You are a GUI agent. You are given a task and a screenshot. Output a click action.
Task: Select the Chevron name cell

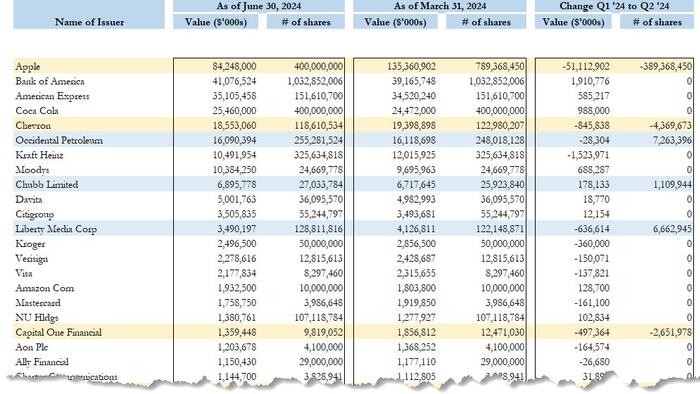(x=33, y=125)
